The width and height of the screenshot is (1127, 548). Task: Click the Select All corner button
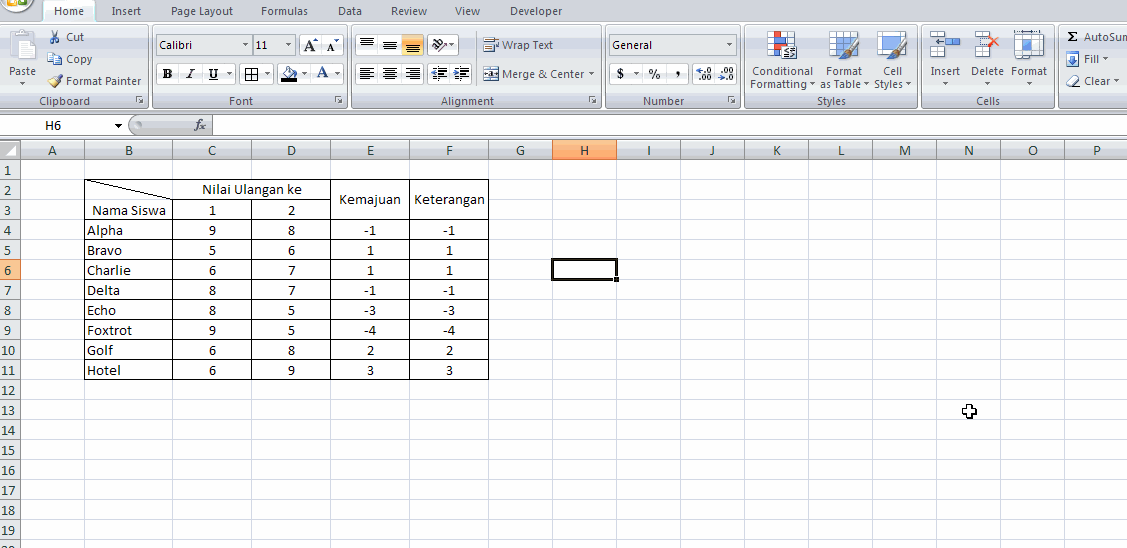tap(10, 150)
